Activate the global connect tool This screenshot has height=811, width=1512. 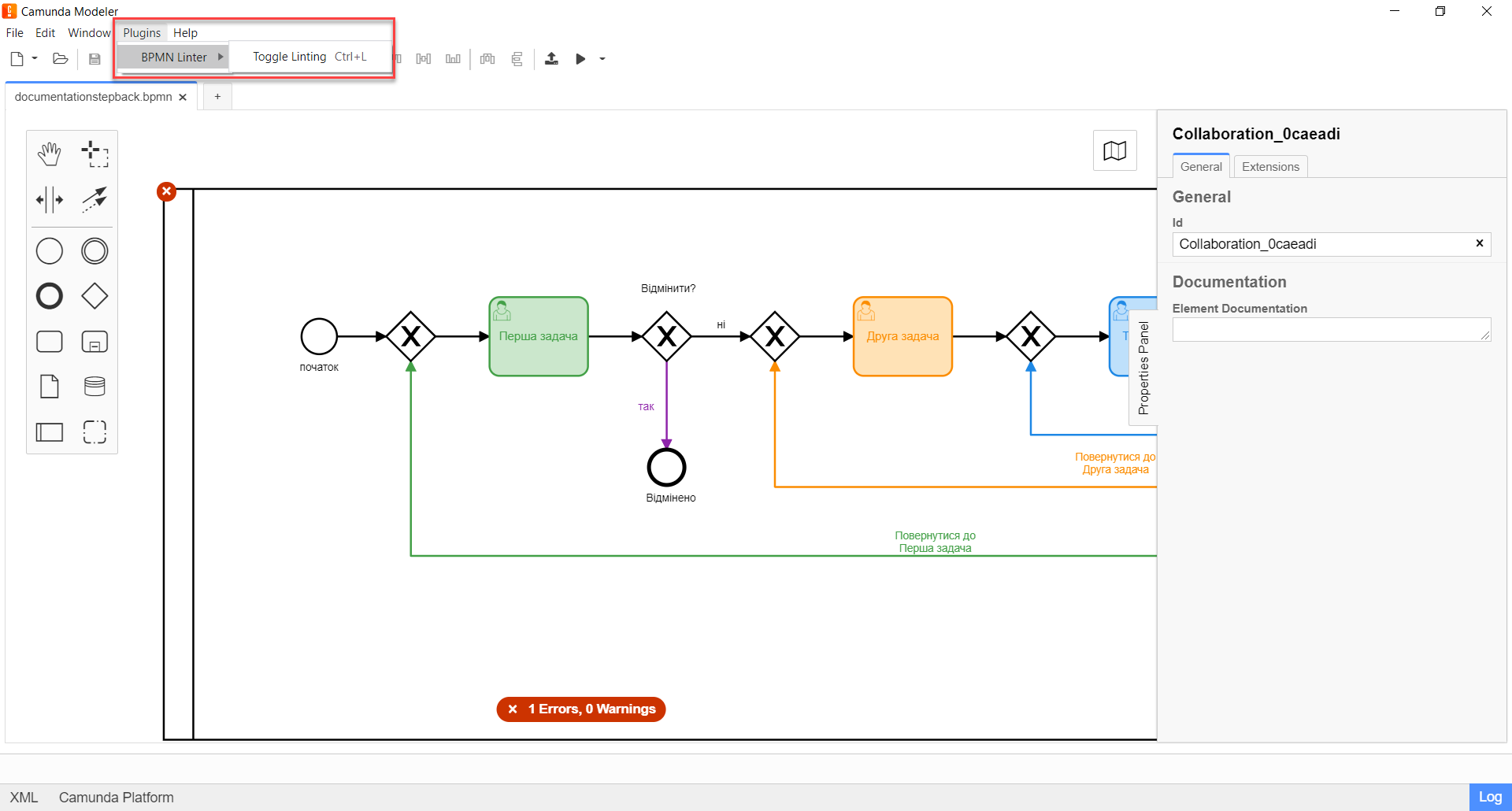pyautogui.click(x=94, y=199)
